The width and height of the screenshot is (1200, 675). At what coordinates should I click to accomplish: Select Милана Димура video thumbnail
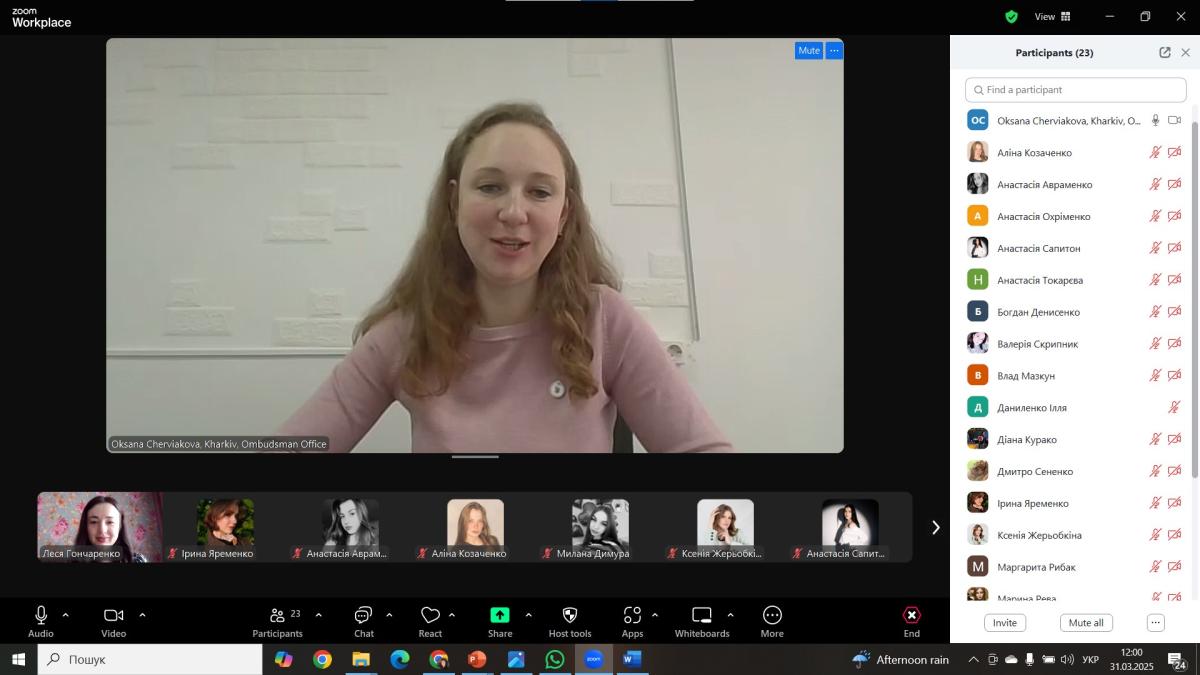(600, 527)
